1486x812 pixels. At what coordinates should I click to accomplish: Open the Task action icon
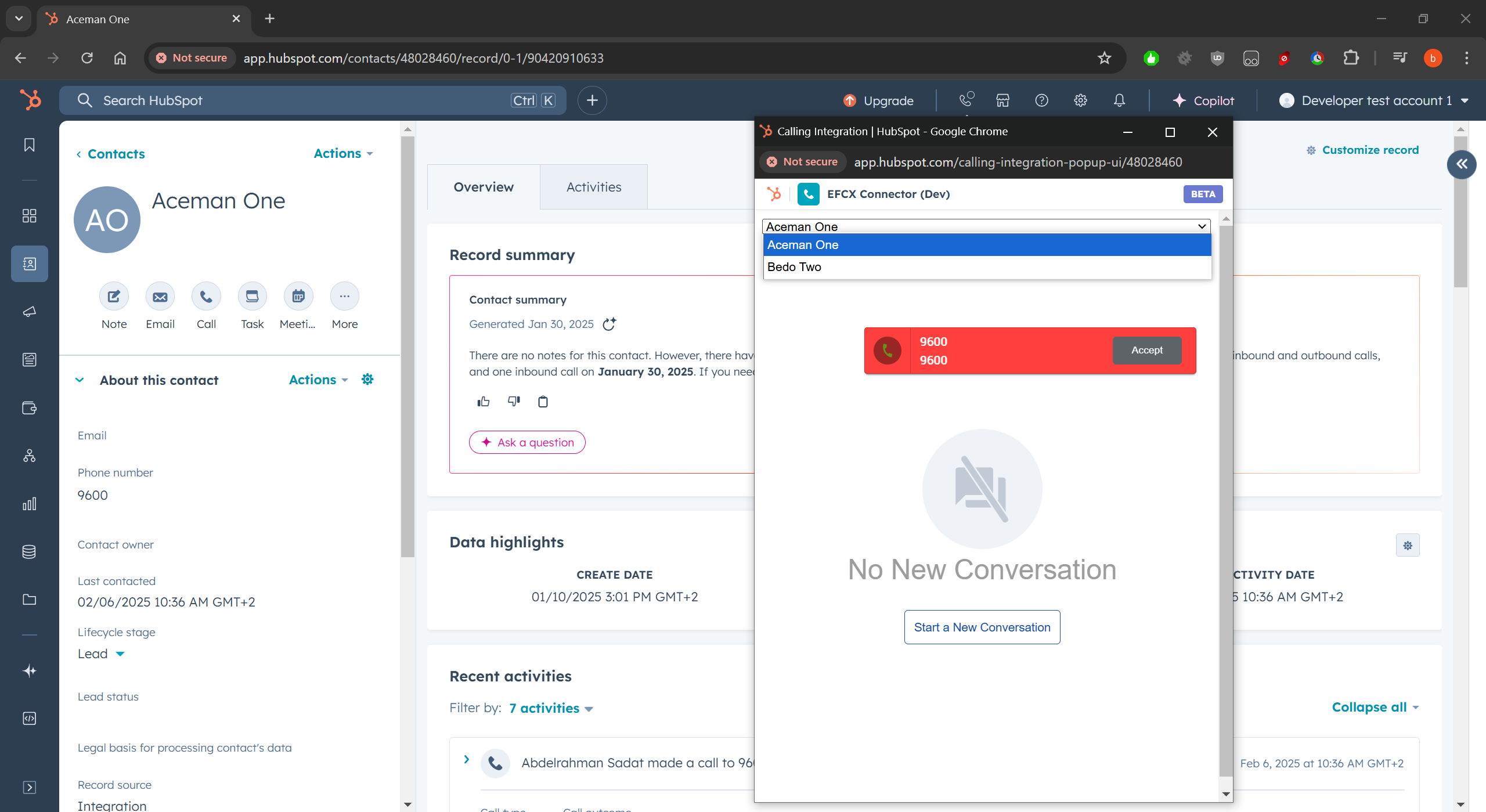pos(252,297)
